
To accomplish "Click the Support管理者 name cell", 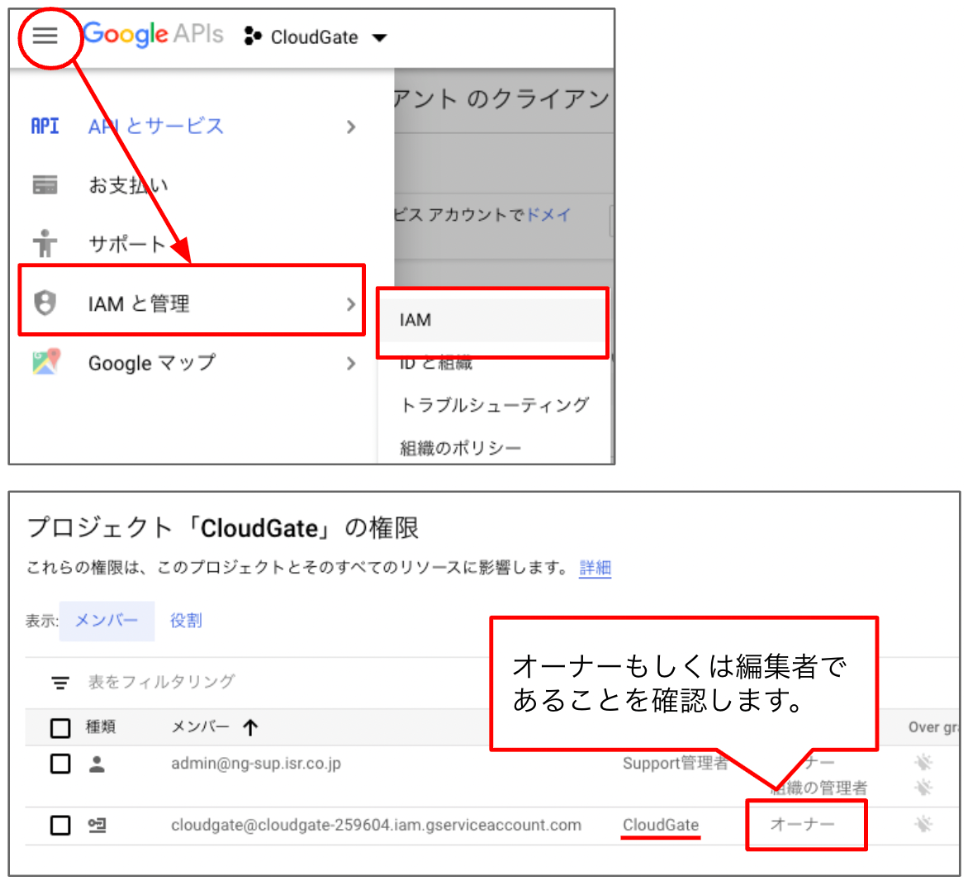I will click(675, 764).
